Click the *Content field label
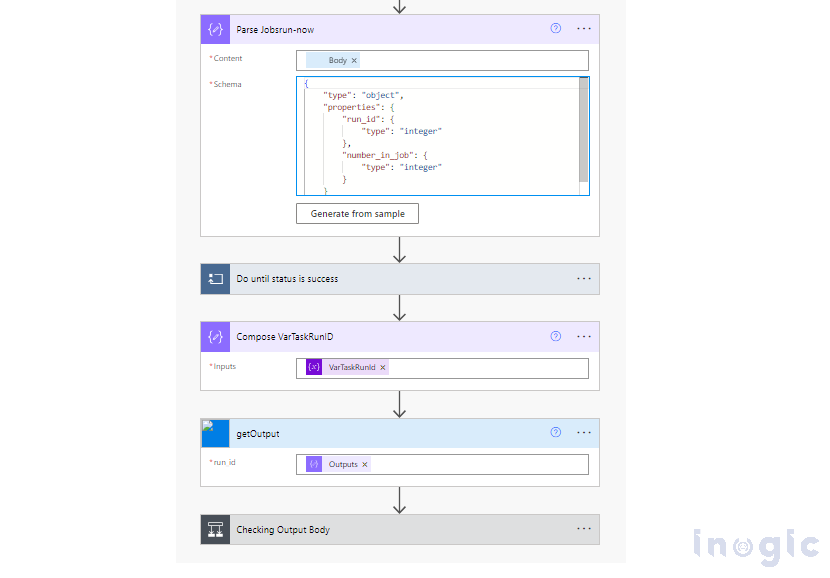Viewport: 830px width, 578px height. 226,58
